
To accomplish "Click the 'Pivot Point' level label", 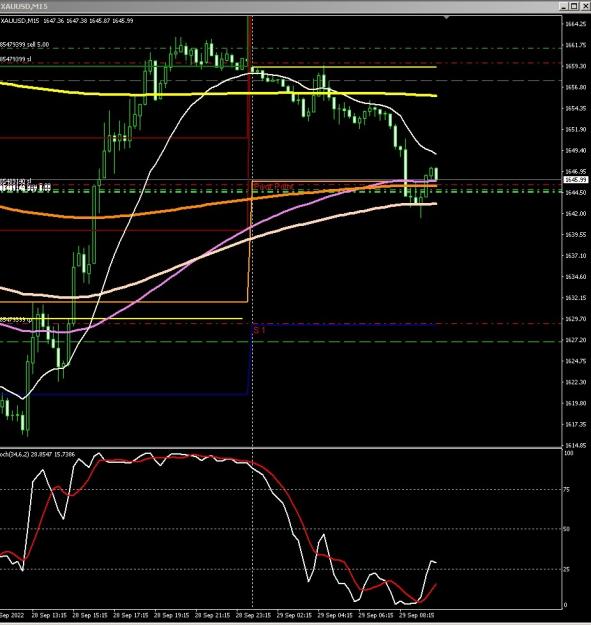I will [274, 186].
